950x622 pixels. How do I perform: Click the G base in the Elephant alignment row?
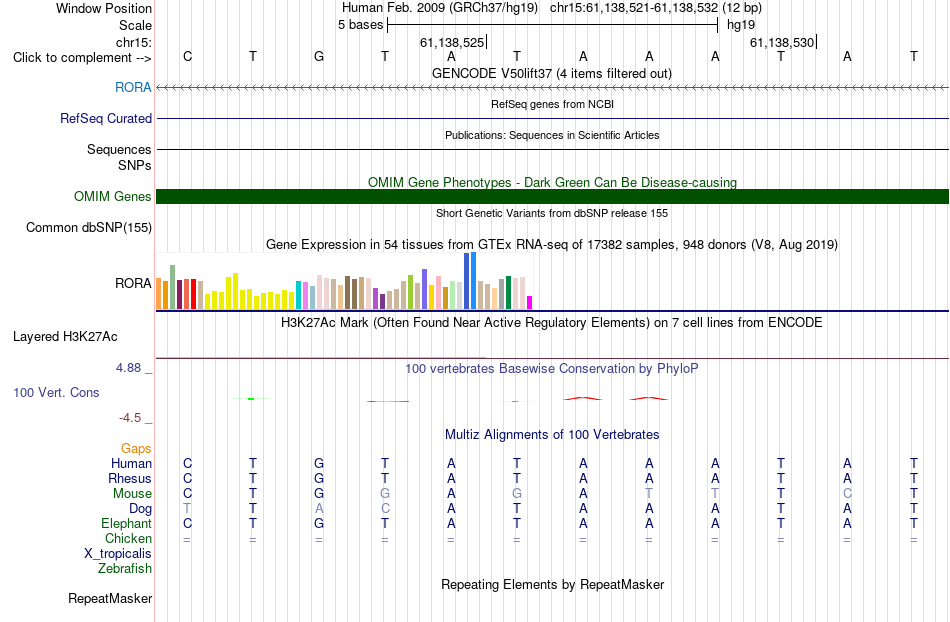(x=319, y=523)
